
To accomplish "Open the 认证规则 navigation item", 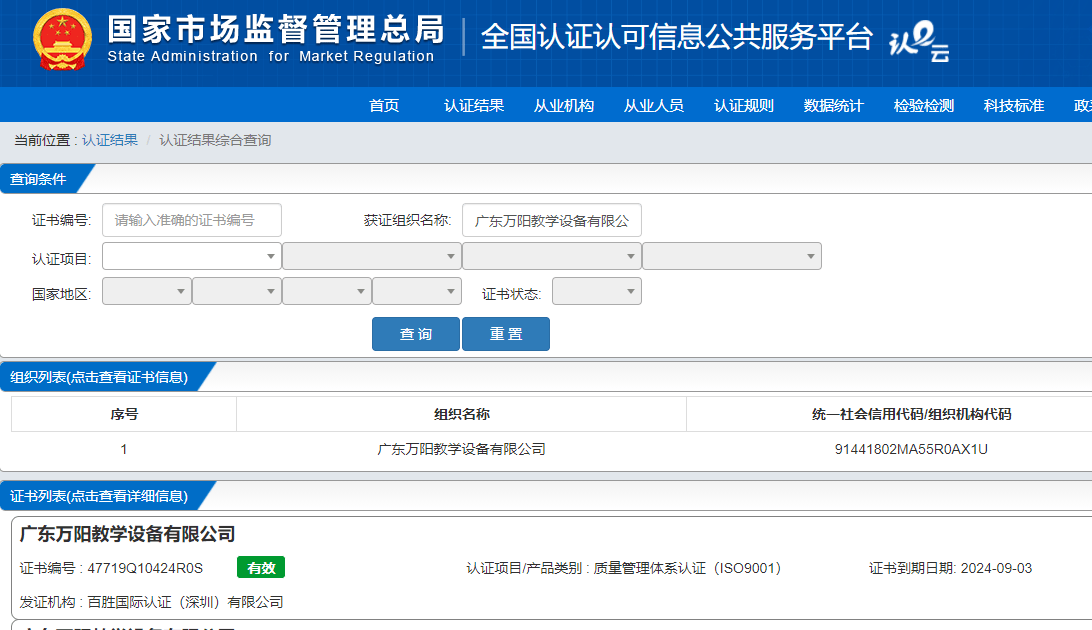I will [744, 106].
